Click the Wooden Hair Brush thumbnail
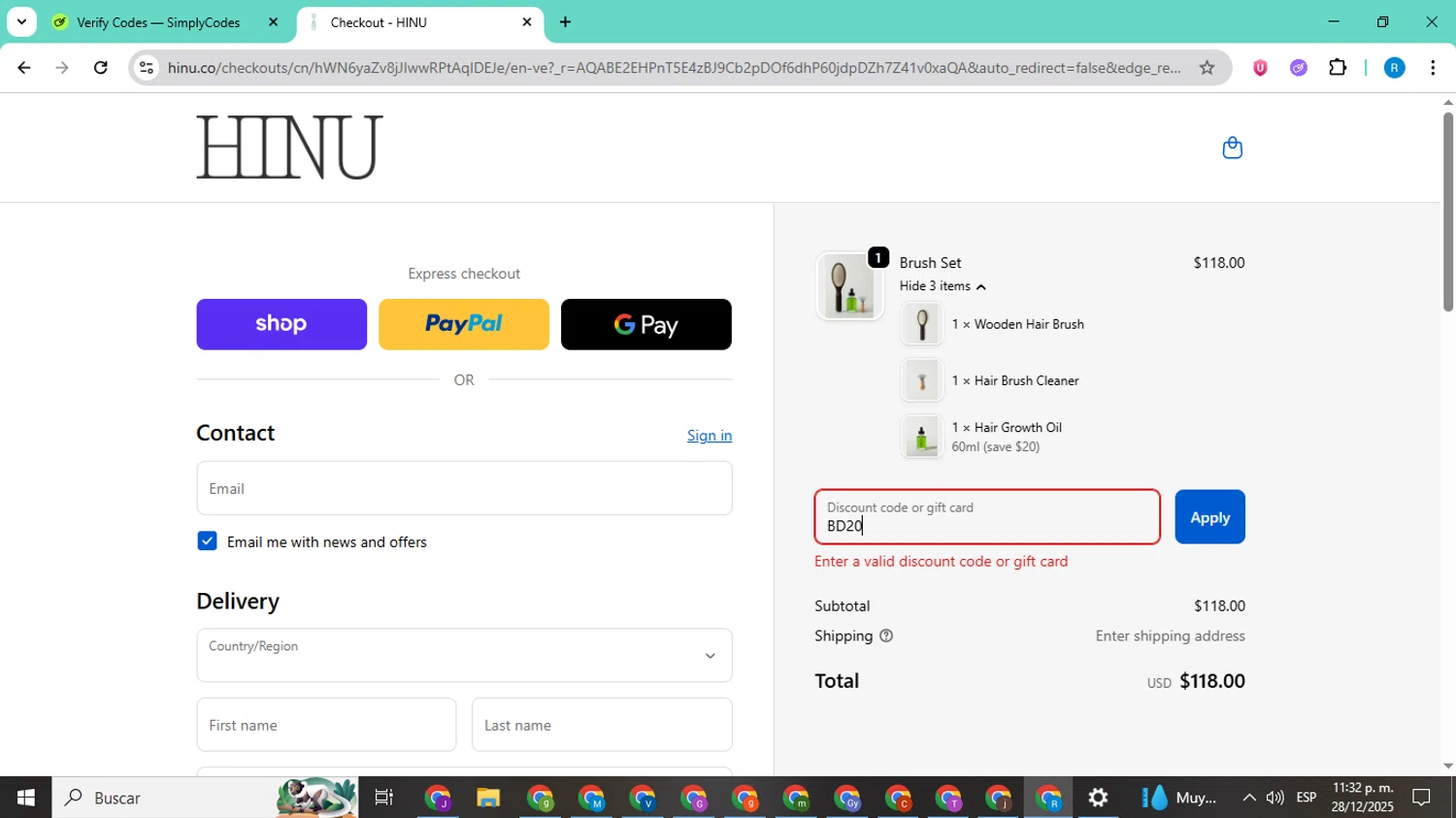 [x=921, y=324]
